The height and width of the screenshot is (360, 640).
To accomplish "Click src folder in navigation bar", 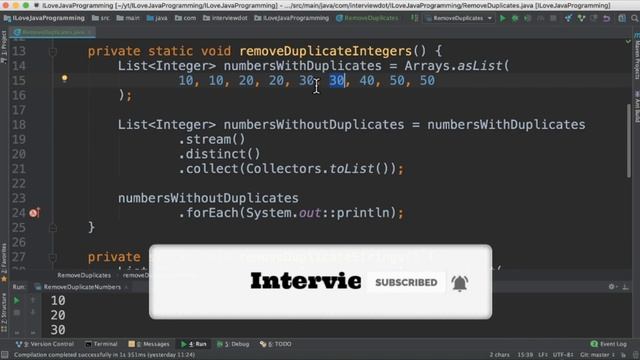I will (100, 18).
